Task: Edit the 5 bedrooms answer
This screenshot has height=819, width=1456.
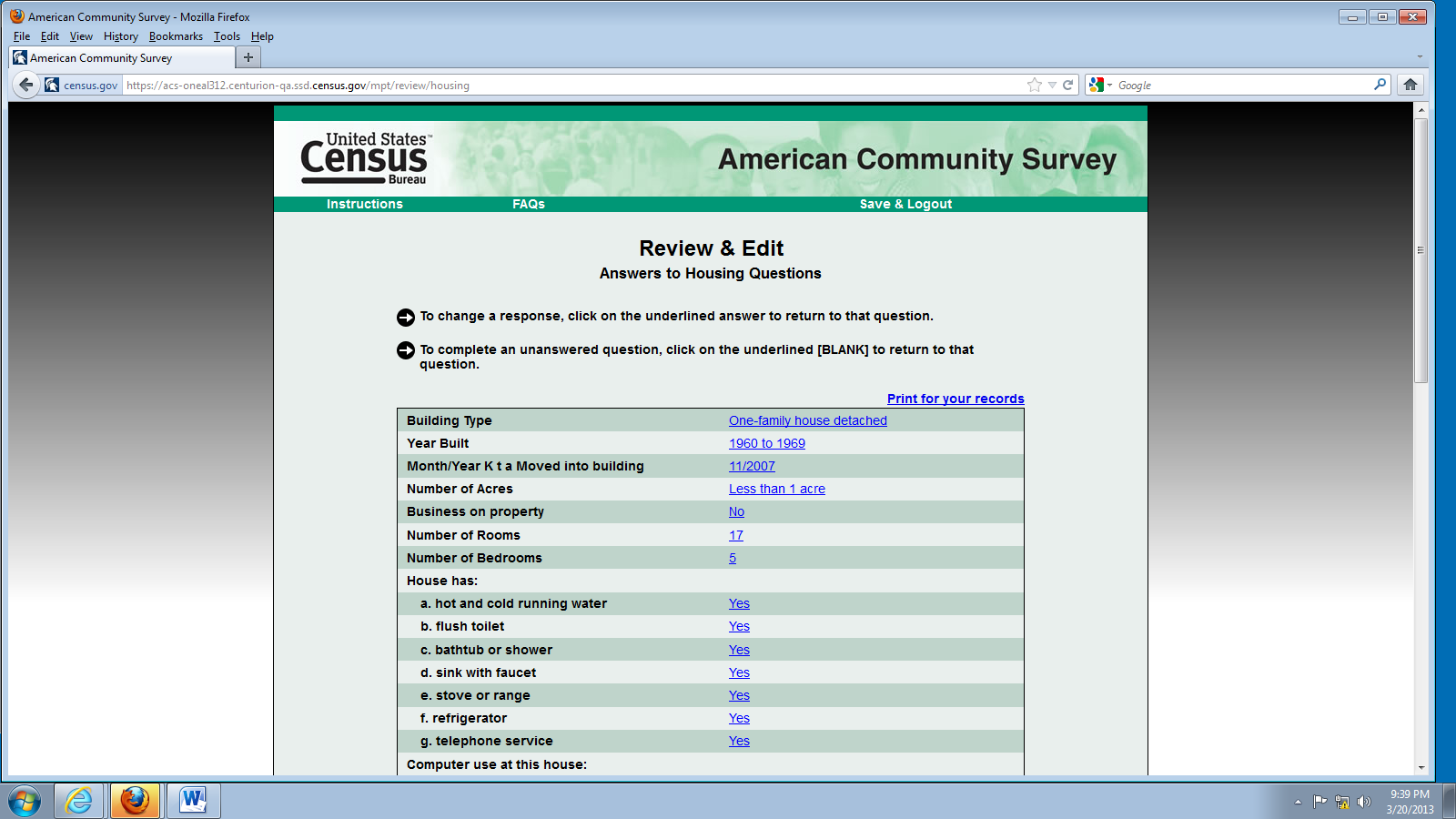Action: coord(733,558)
